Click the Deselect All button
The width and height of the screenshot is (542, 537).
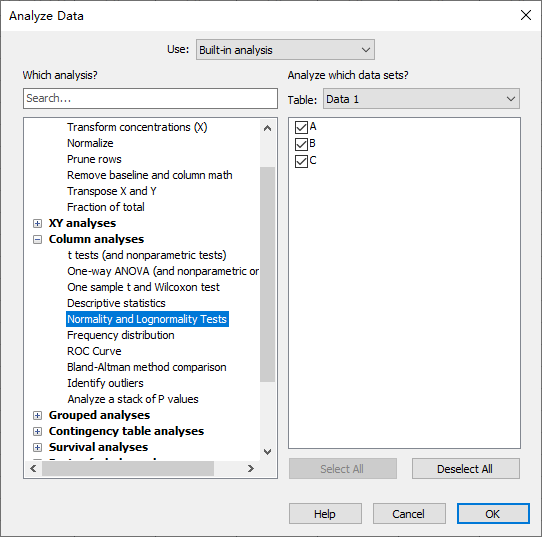tap(465, 469)
